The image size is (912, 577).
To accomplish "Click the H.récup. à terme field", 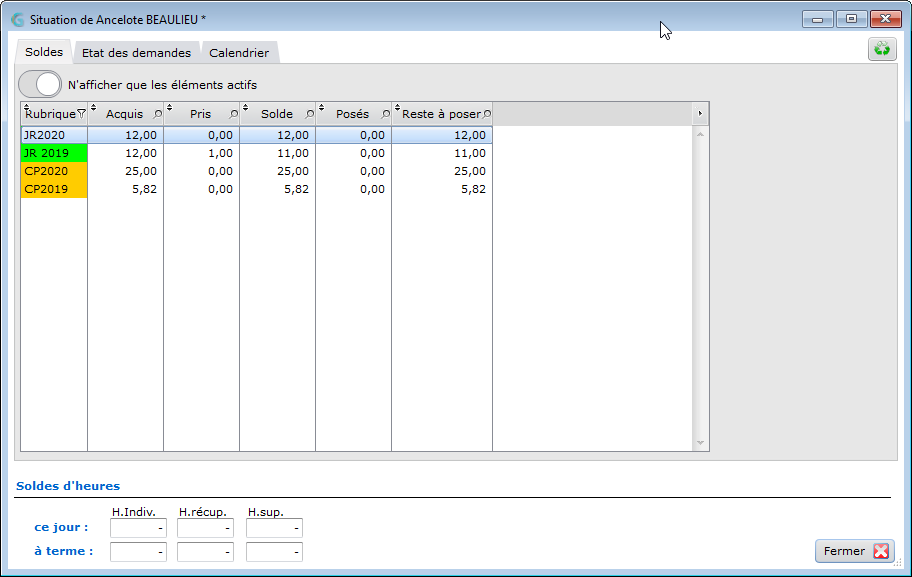I will (x=205, y=552).
